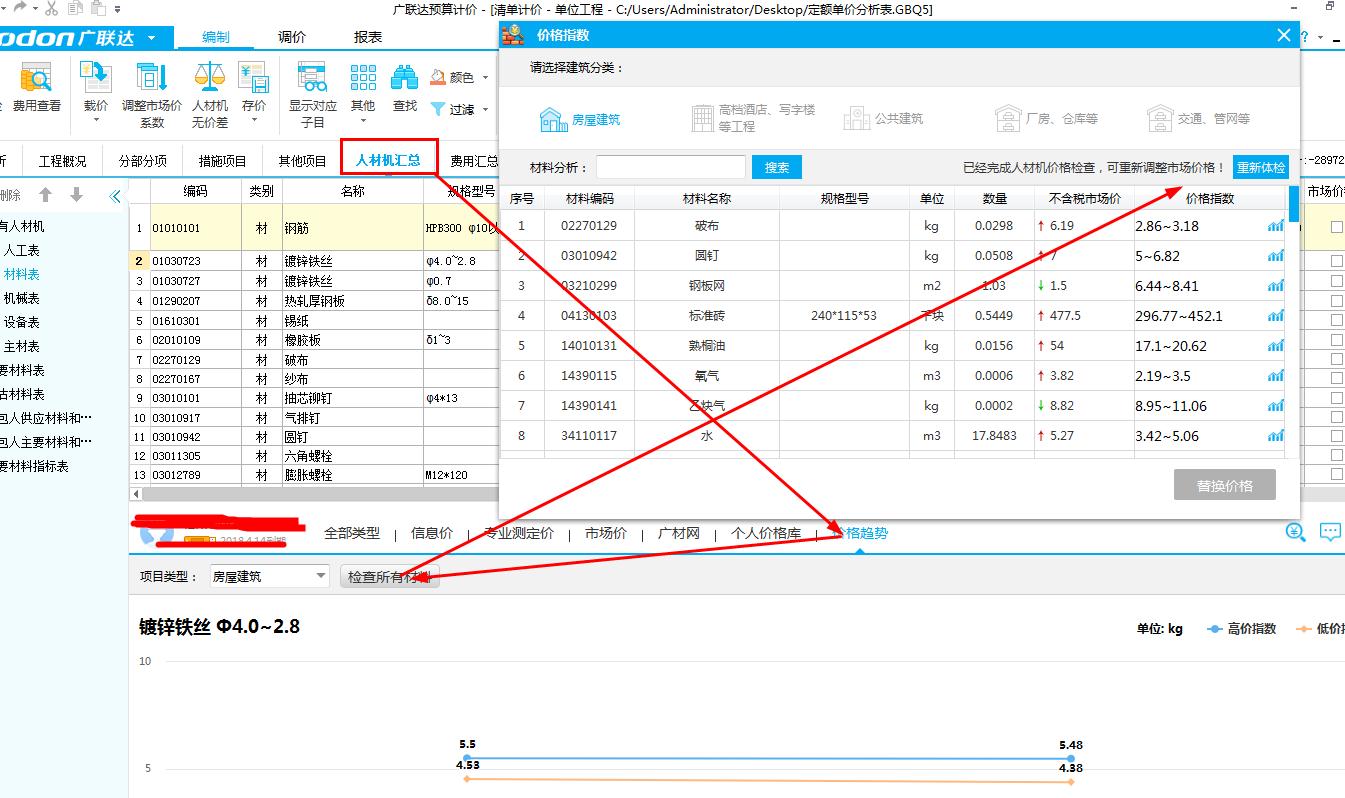
Task: Open the help question mark icon
Action: tap(1304, 37)
